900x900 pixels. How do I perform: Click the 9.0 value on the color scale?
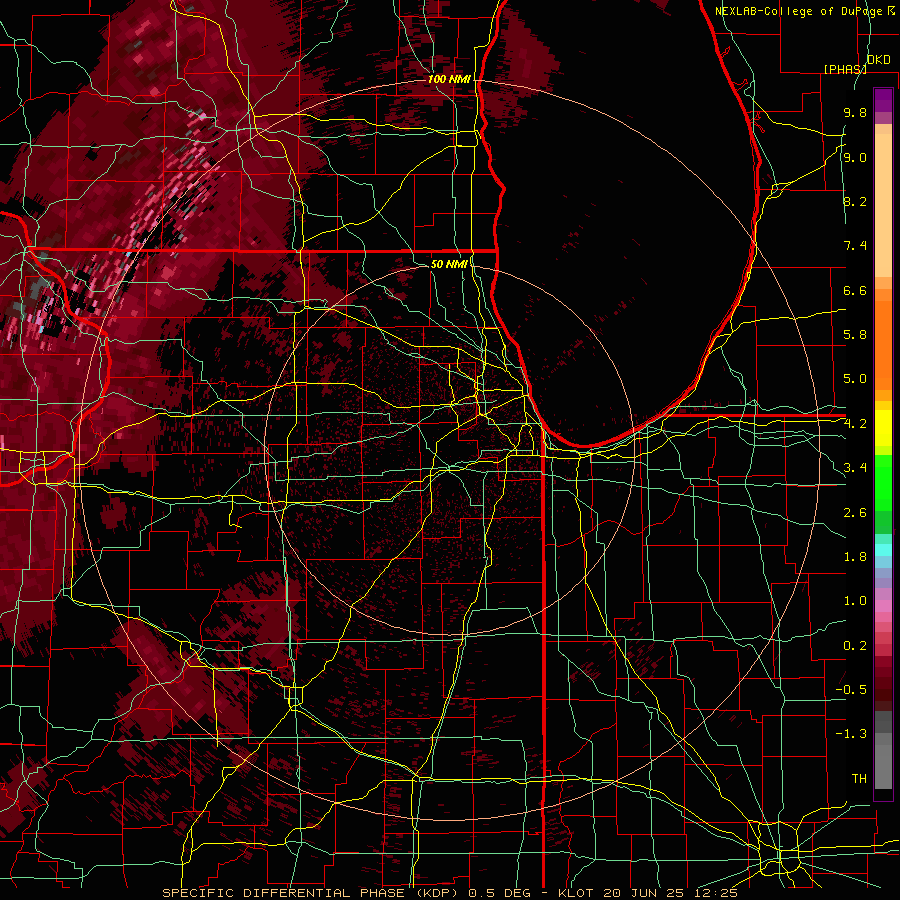pyautogui.click(x=855, y=157)
